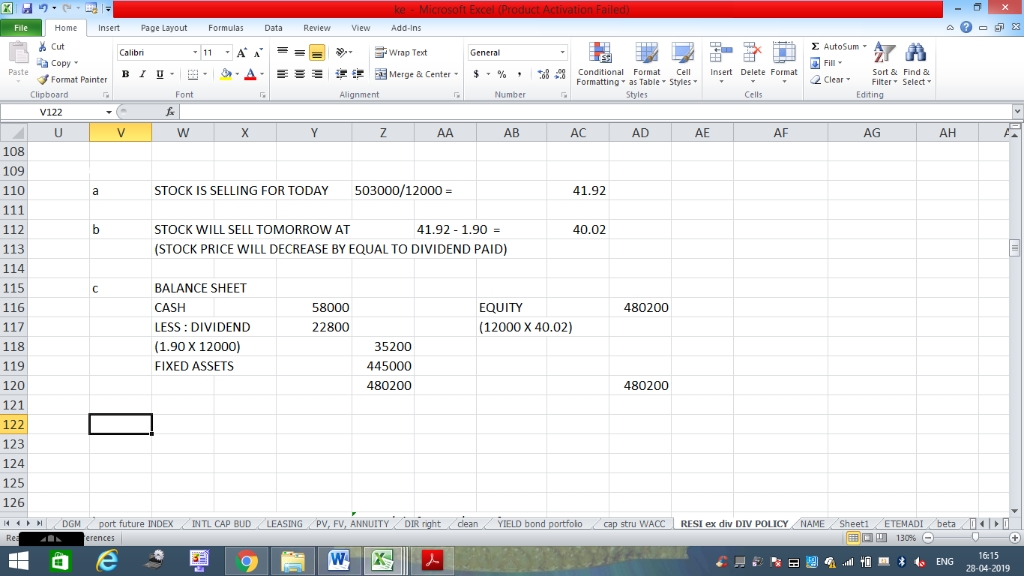The image size is (1024, 576).
Task: Click the AutoSum sigma icon
Action: pos(817,47)
